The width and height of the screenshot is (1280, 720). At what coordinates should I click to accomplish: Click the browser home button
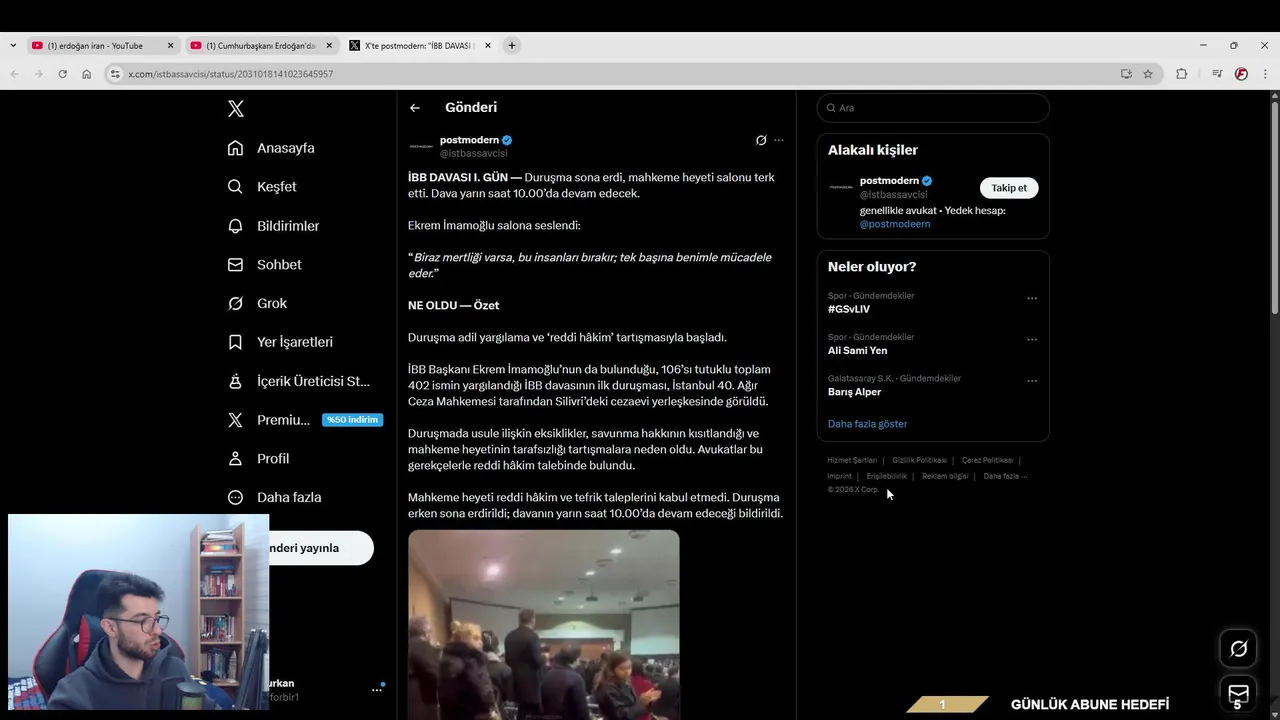(x=87, y=74)
